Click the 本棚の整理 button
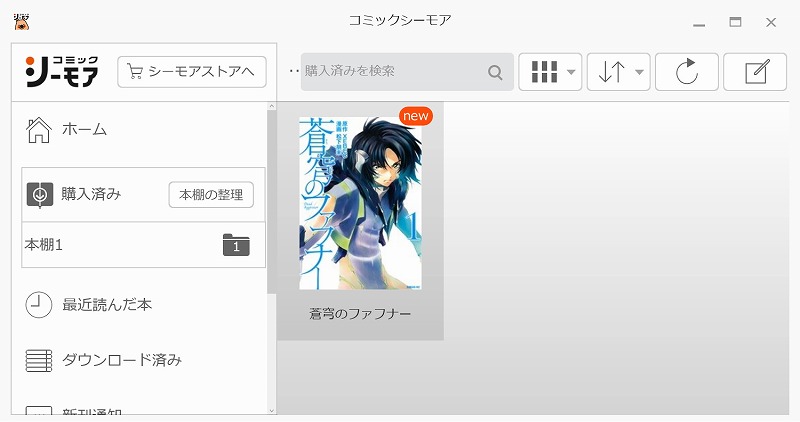800x422 pixels. tap(211, 194)
